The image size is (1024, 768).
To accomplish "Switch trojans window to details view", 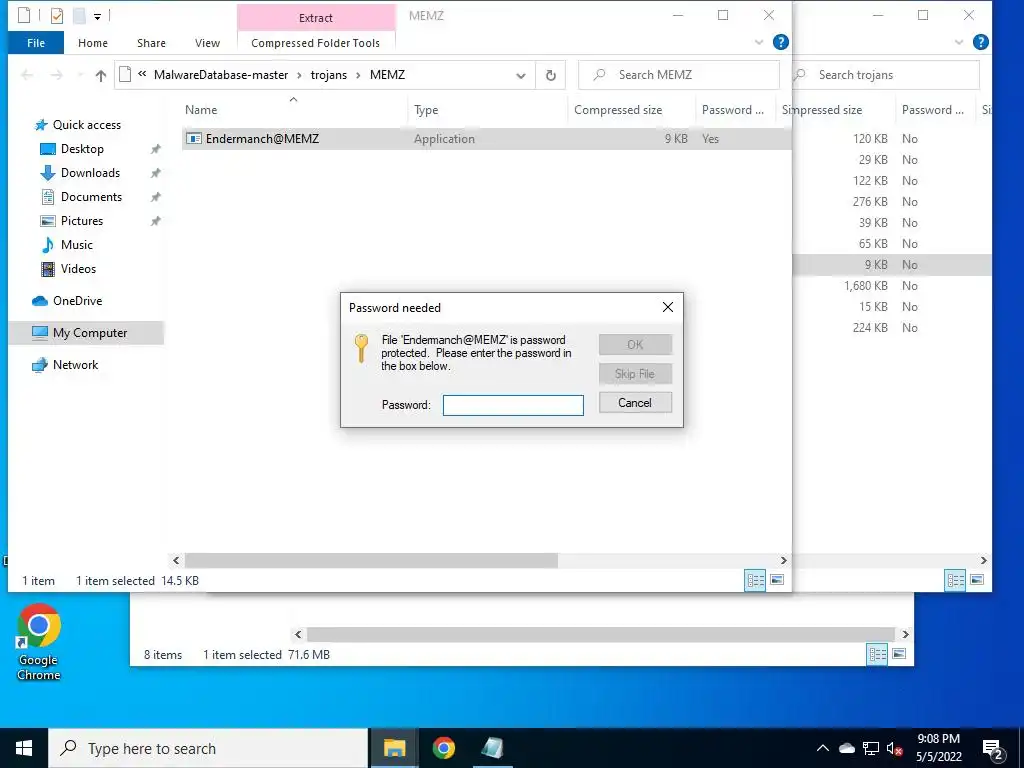I will point(955,580).
